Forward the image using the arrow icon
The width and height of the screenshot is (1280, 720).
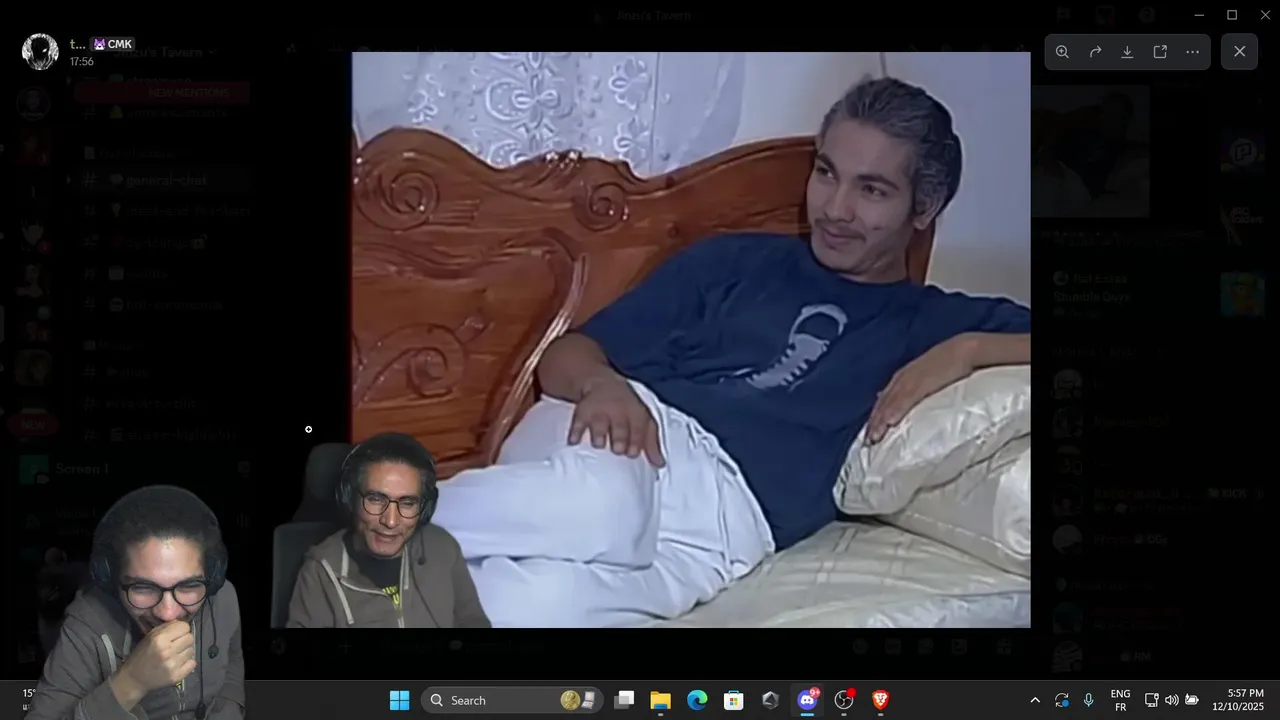click(1095, 52)
